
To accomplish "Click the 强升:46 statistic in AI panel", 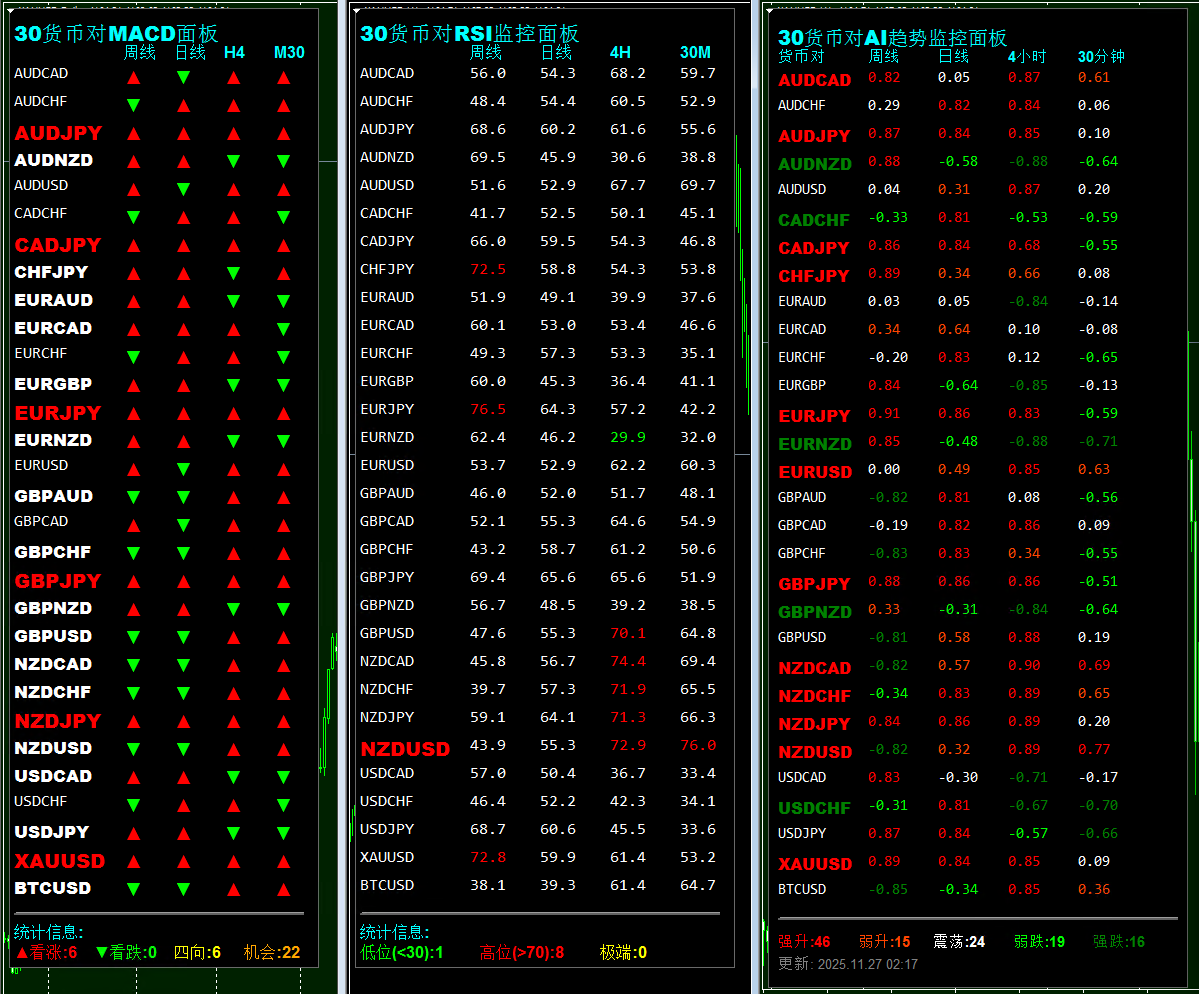I will click(803, 941).
